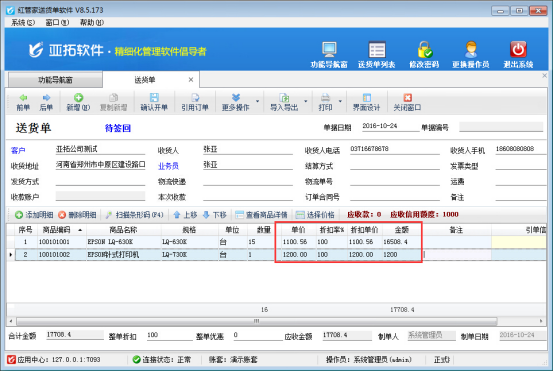The height and width of the screenshot is (371, 553).
Task: Click the 删除明细 button
Action: 77,215
